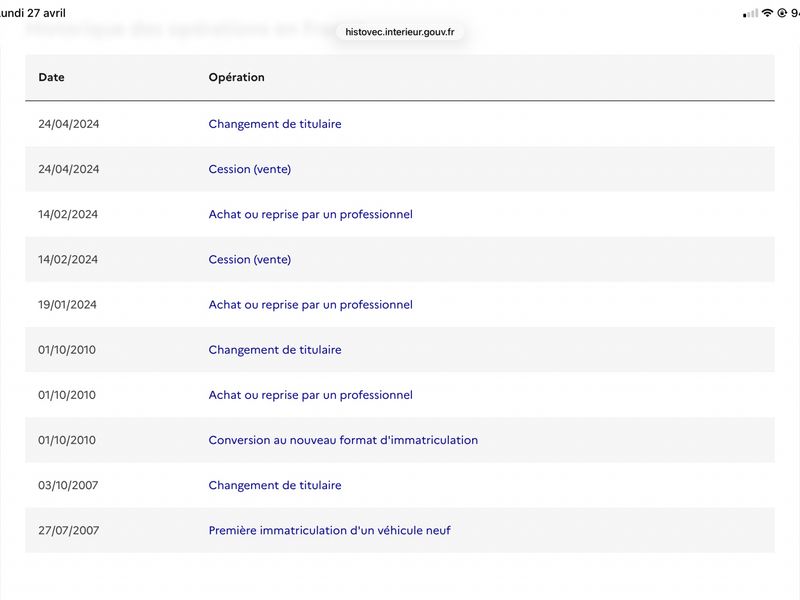Open Cession (vente) entry dated 24/04/2024
800x600 pixels.
pos(249,169)
